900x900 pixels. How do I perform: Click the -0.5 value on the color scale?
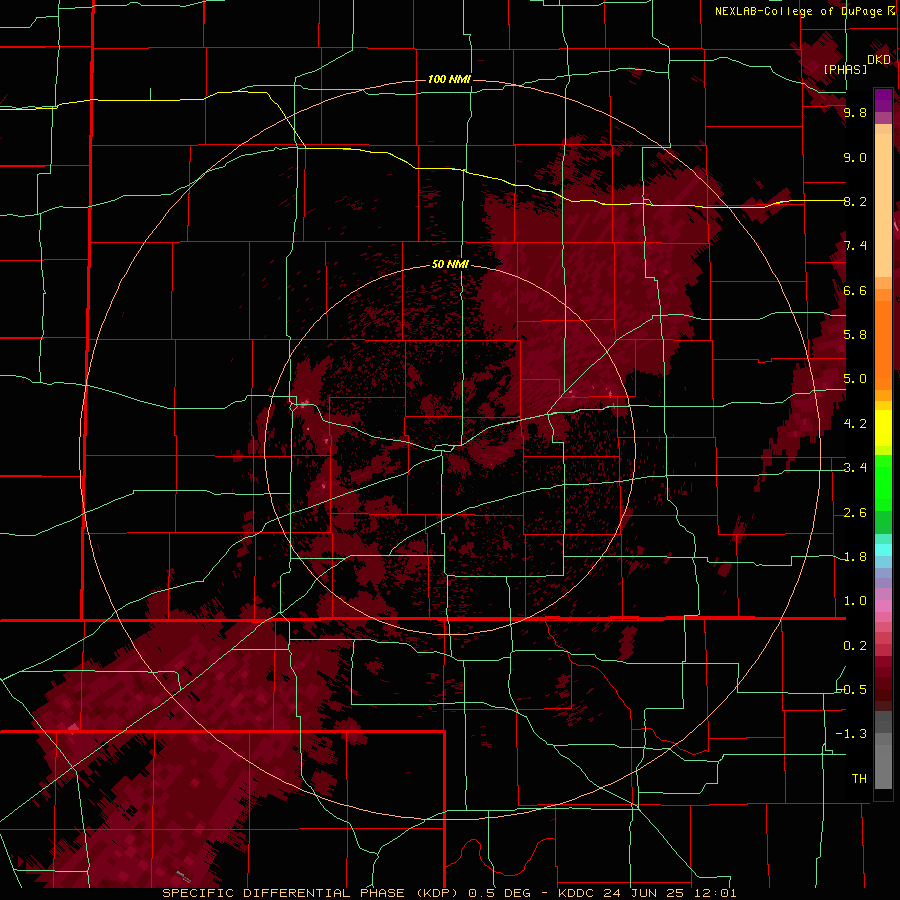click(852, 689)
